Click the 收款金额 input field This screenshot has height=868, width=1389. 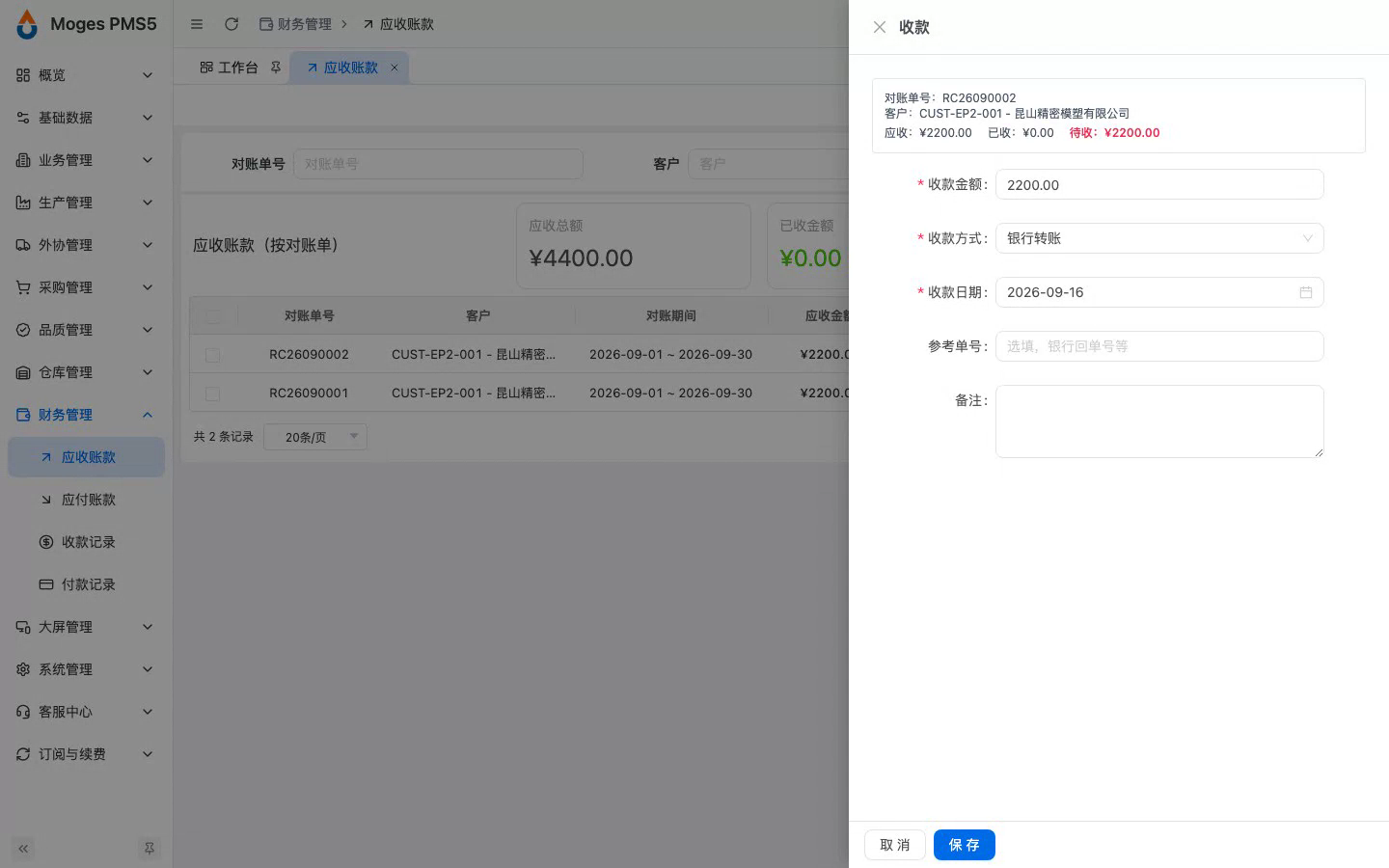point(1159,184)
